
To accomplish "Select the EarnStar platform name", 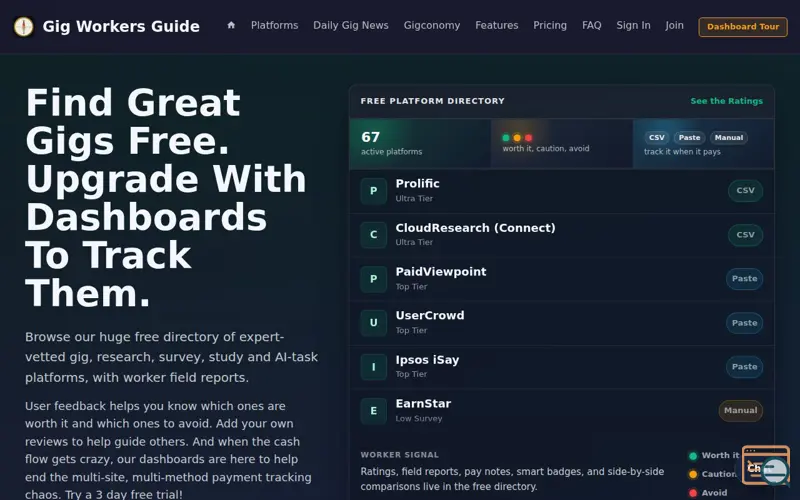I will [423, 404].
